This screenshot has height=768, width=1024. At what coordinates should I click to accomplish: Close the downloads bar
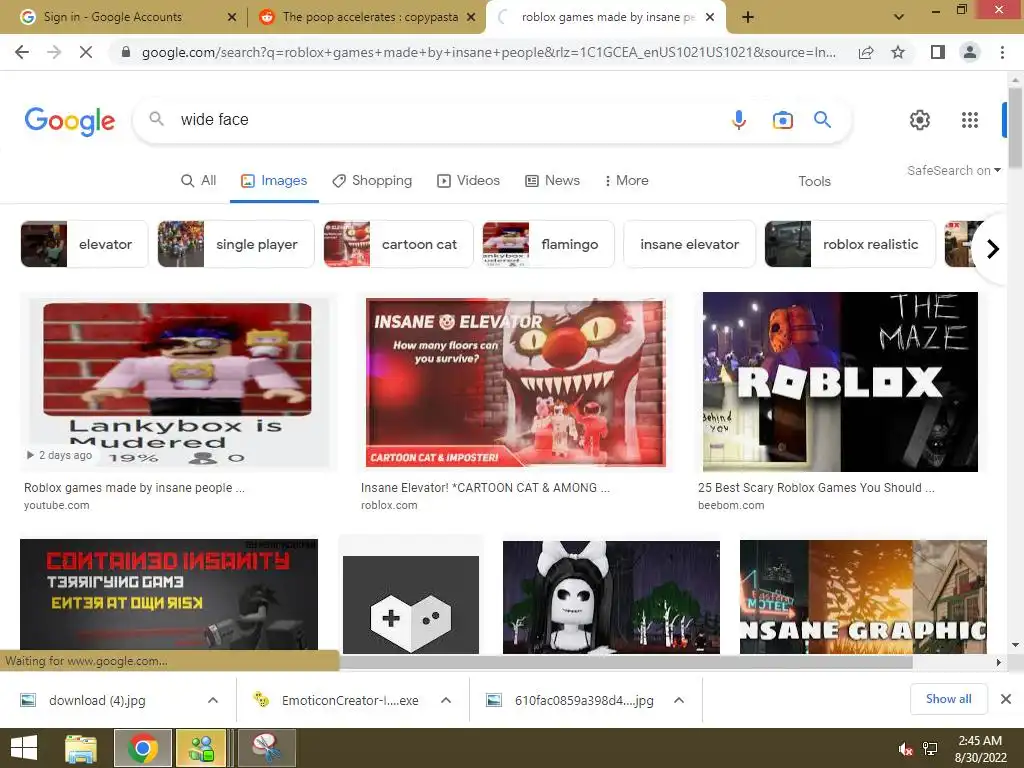(1006, 699)
